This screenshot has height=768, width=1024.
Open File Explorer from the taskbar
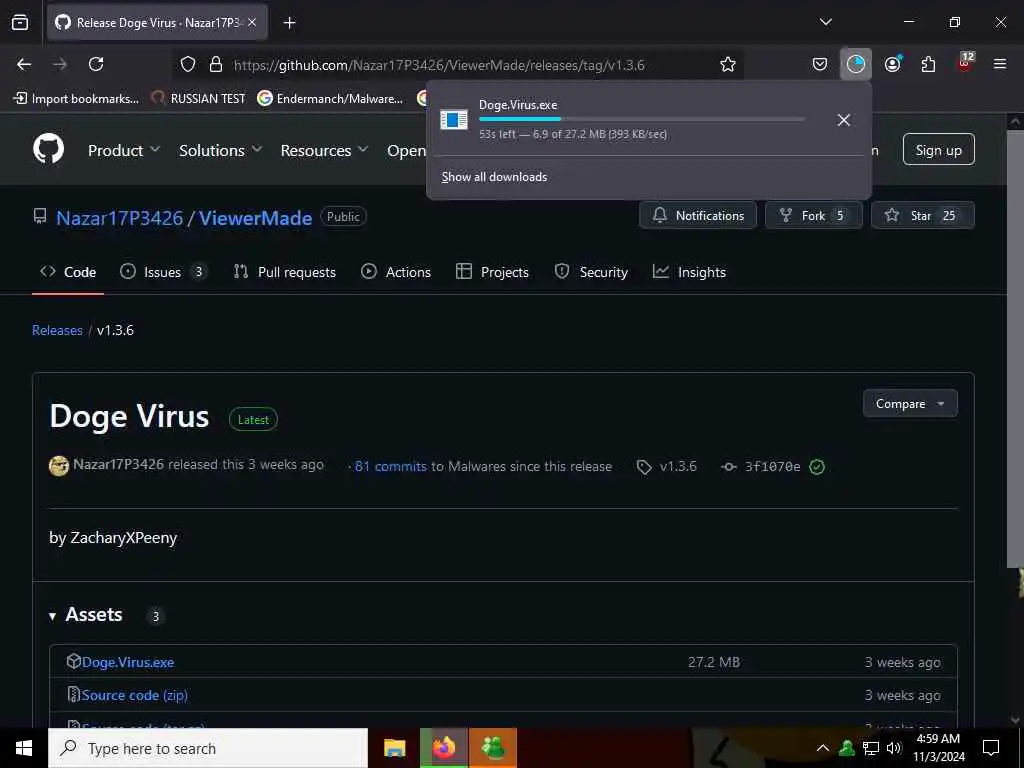point(394,748)
